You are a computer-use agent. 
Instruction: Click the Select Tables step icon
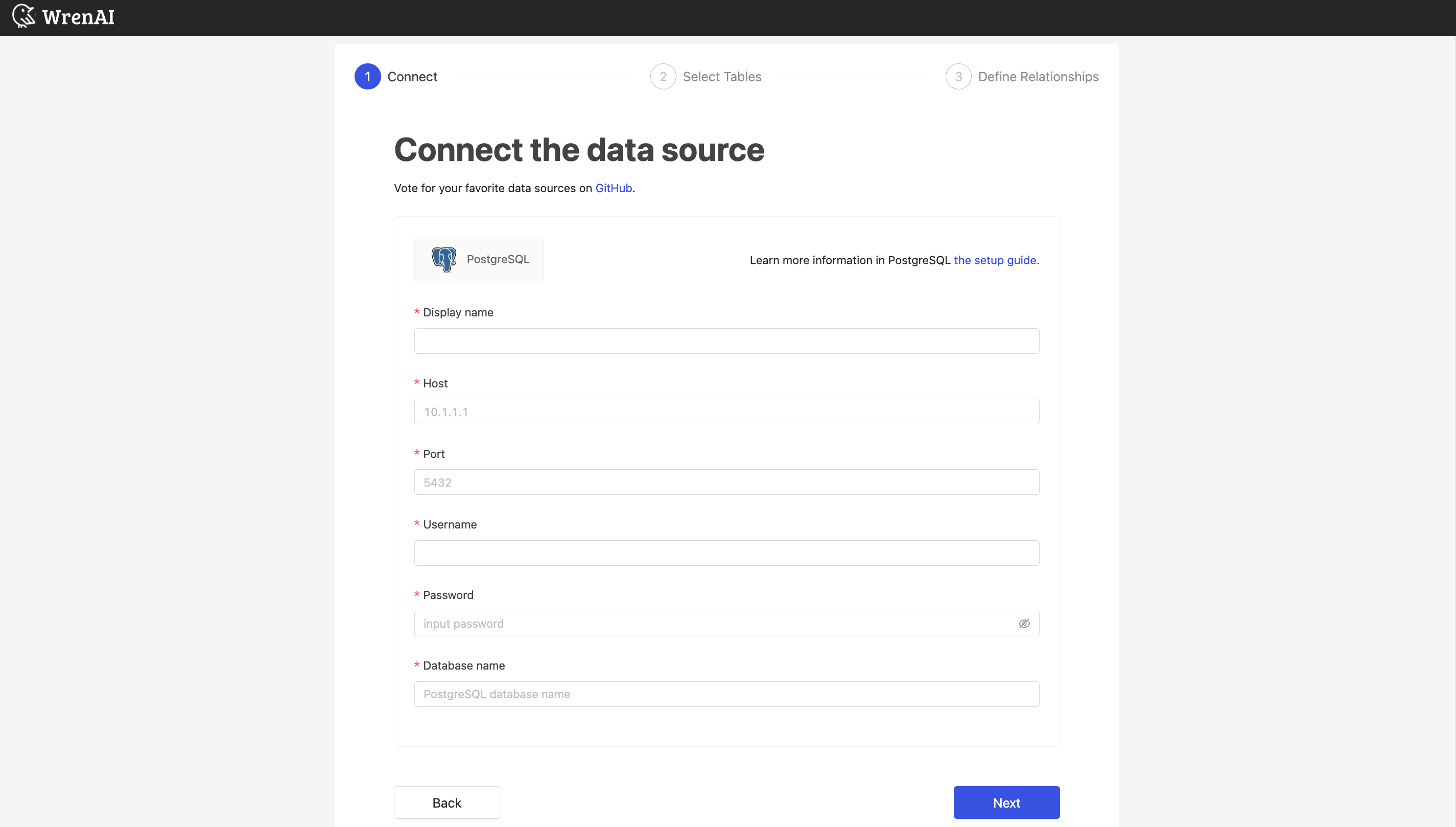tap(662, 76)
